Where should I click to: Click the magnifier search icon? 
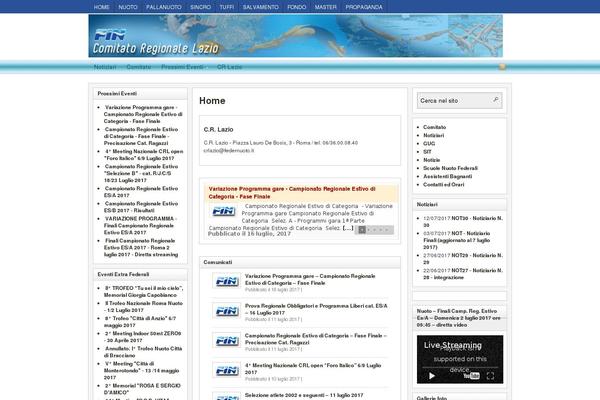496,100
